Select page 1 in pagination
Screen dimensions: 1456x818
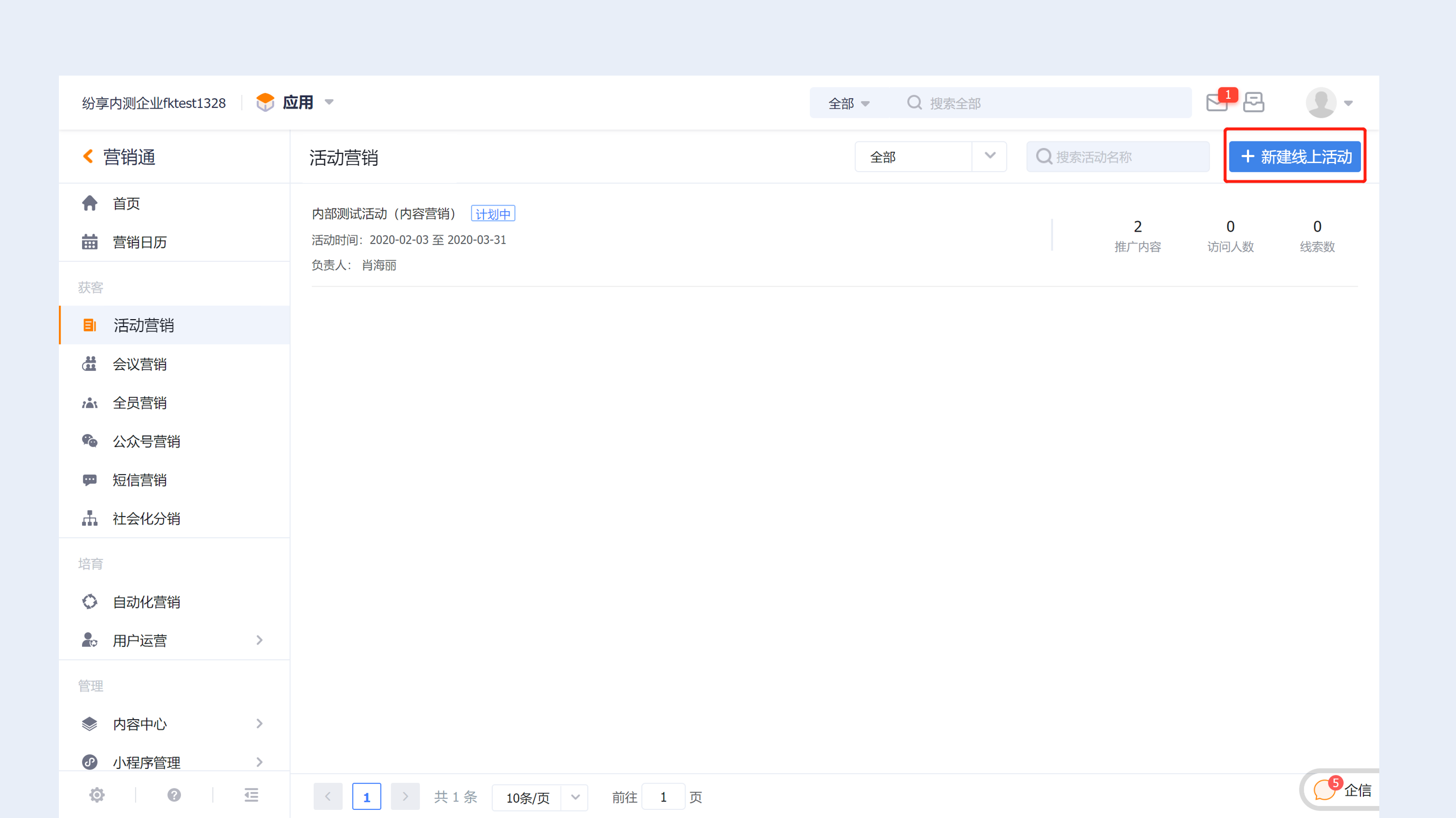[366, 796]
